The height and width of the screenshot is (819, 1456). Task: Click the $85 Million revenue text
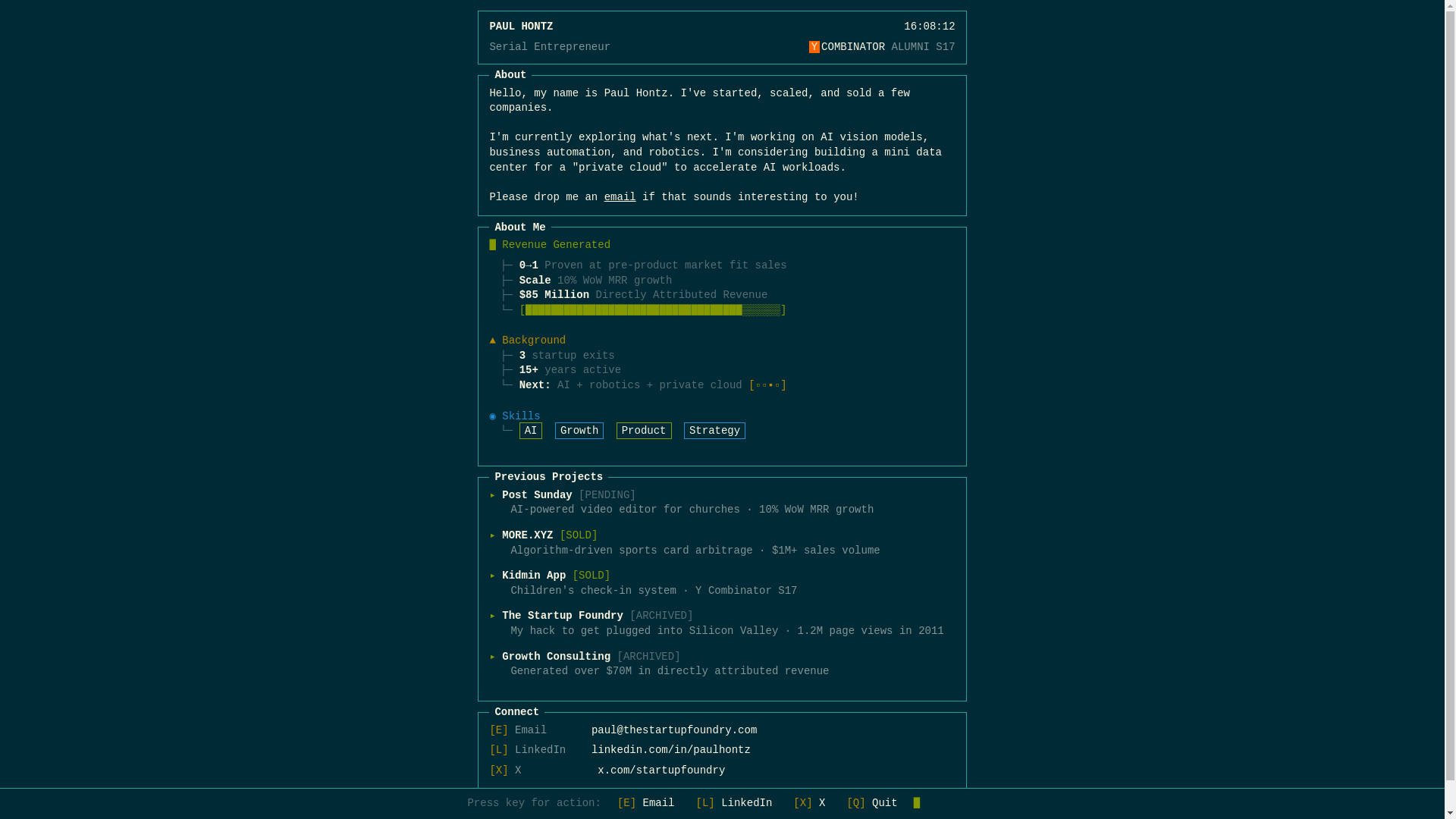pyautogui.click(x=554, y=295)
